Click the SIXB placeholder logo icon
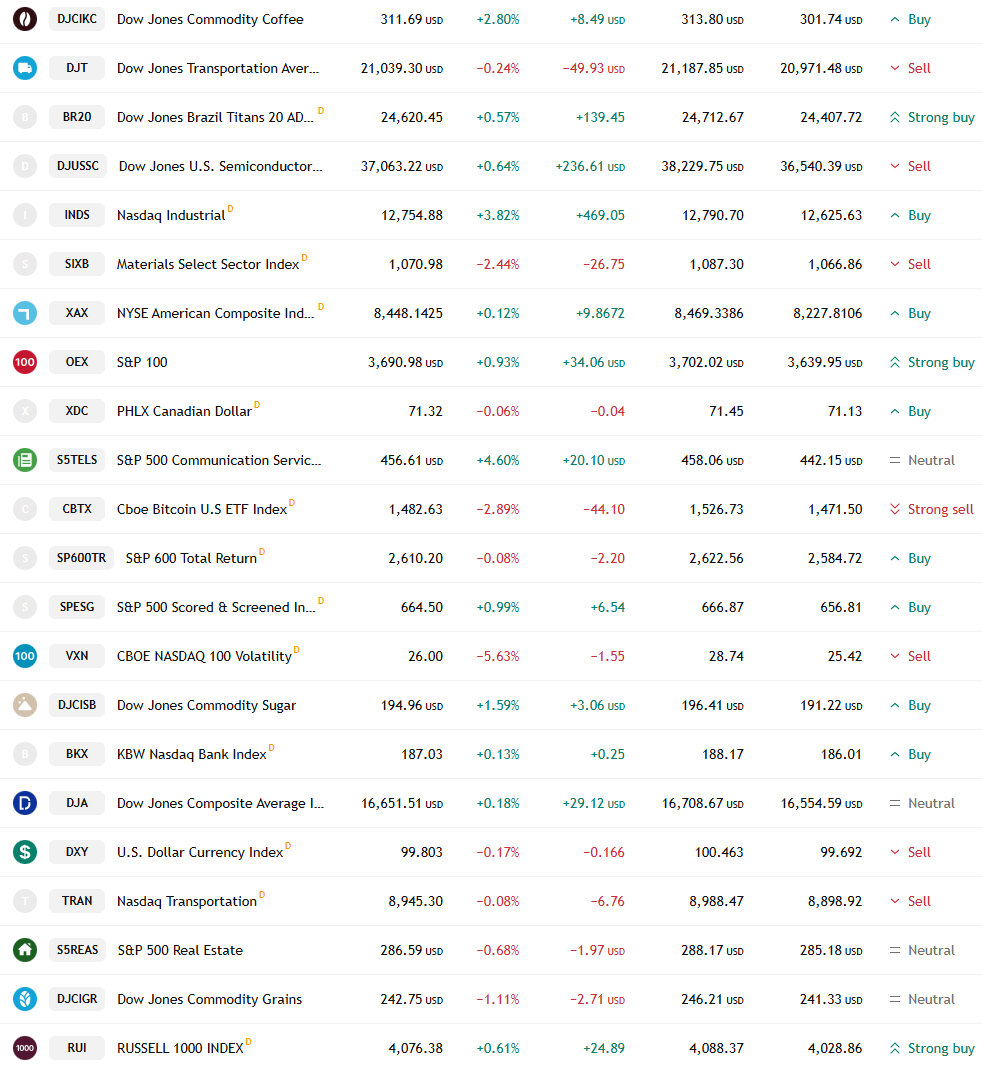Screen dimensions: 982x1069 click(25, 264)
